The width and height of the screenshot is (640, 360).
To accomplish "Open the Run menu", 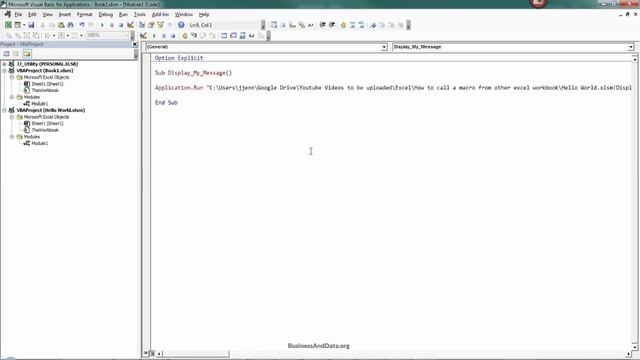I will coord(123,14).
